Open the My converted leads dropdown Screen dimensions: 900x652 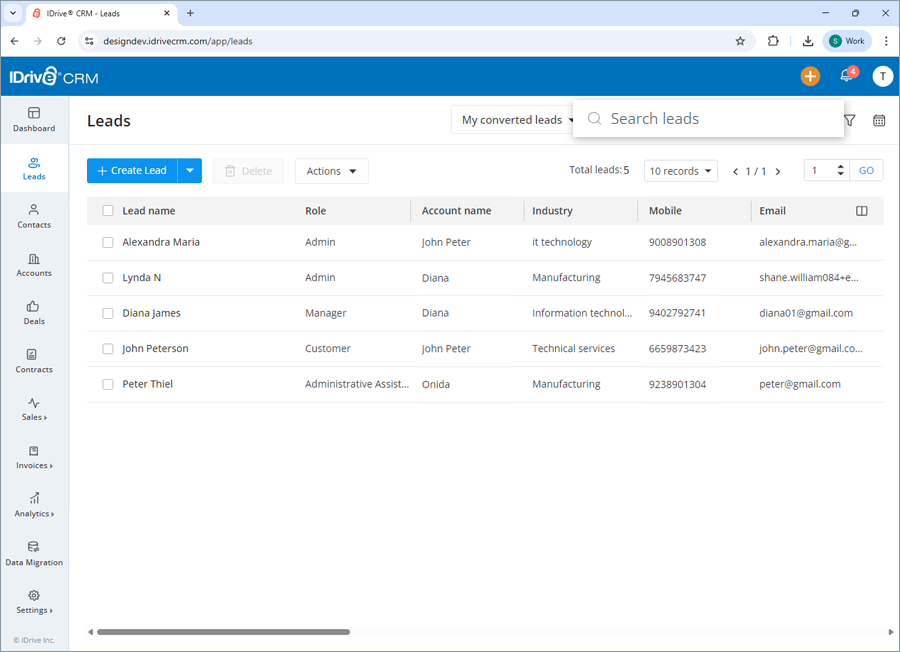coord(514,119)
